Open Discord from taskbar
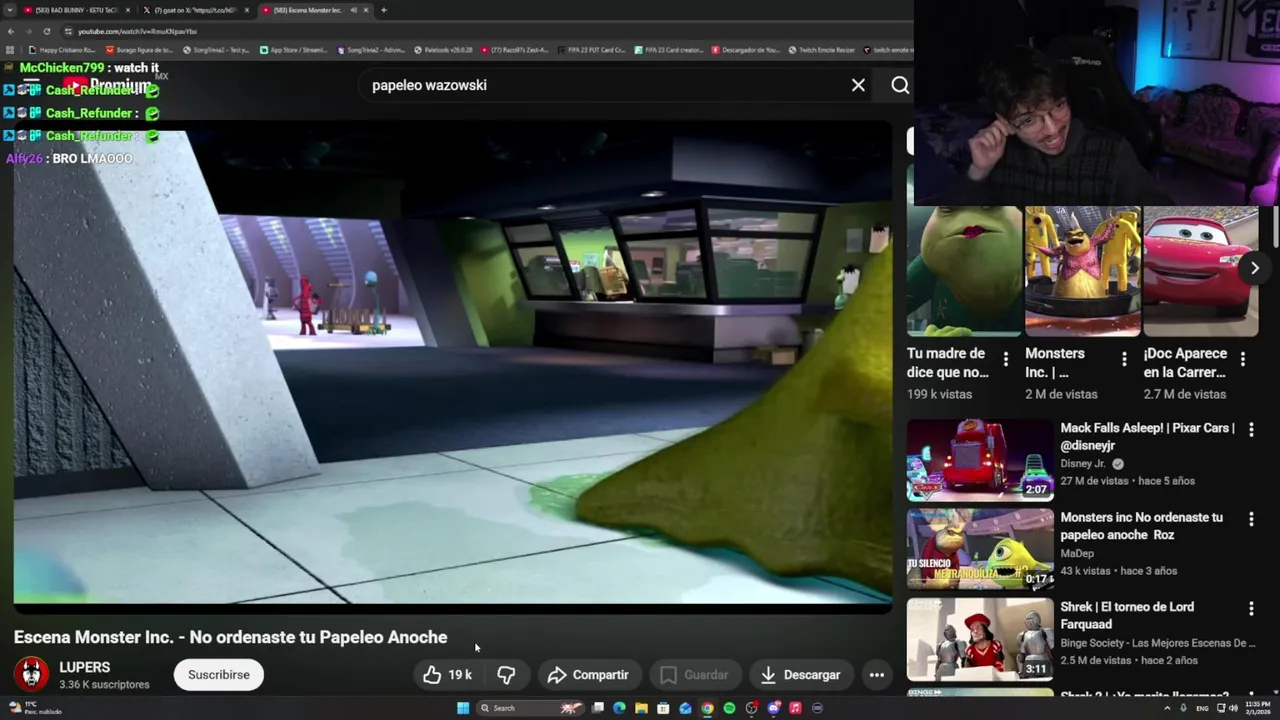This screenshot has height=720, width=1280. pos(773,708)
